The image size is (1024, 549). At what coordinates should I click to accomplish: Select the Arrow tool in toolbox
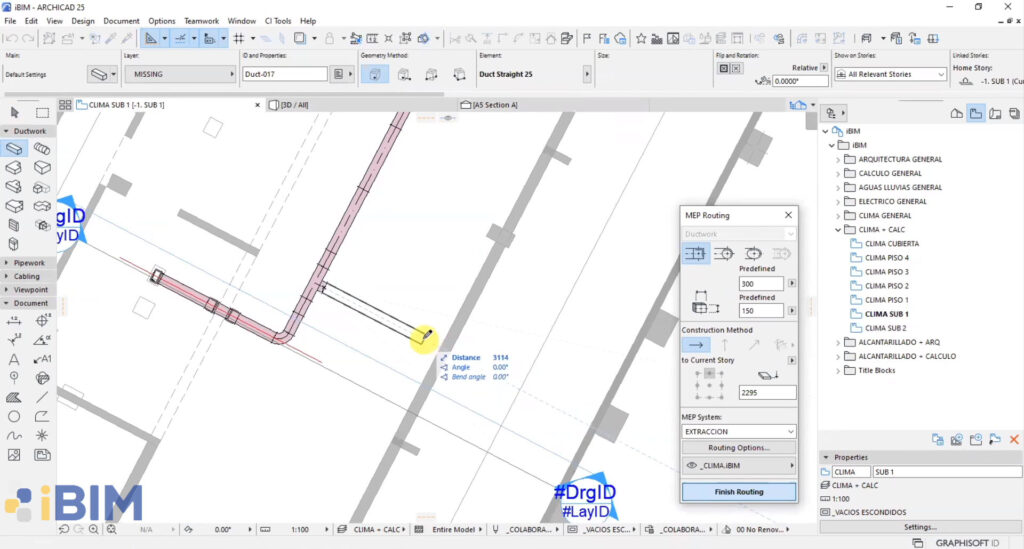pyautogui.click(x=14, y=113)
